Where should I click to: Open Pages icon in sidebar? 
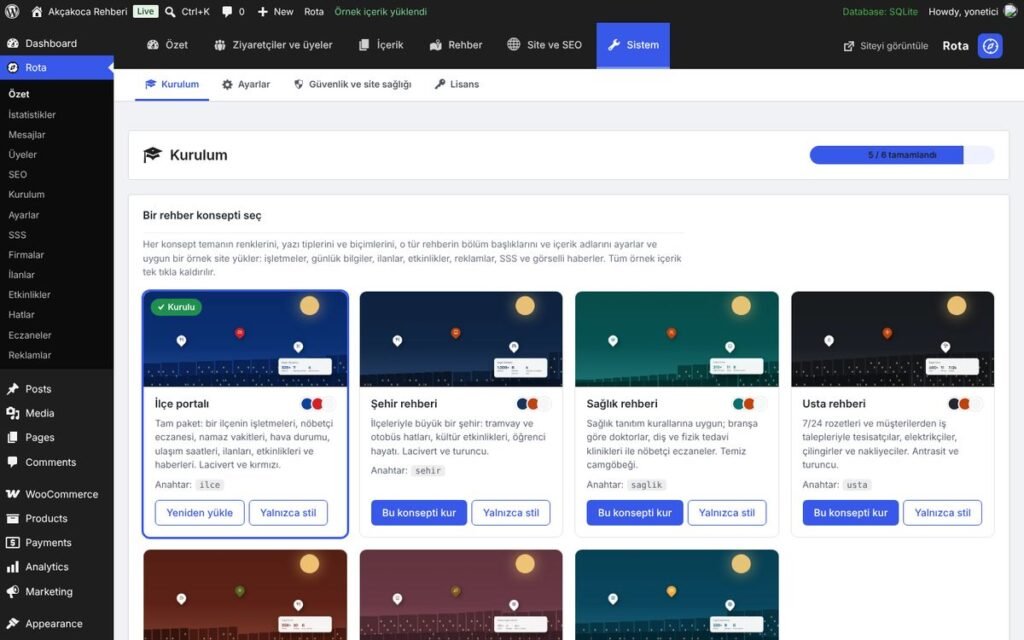[13, 437]
